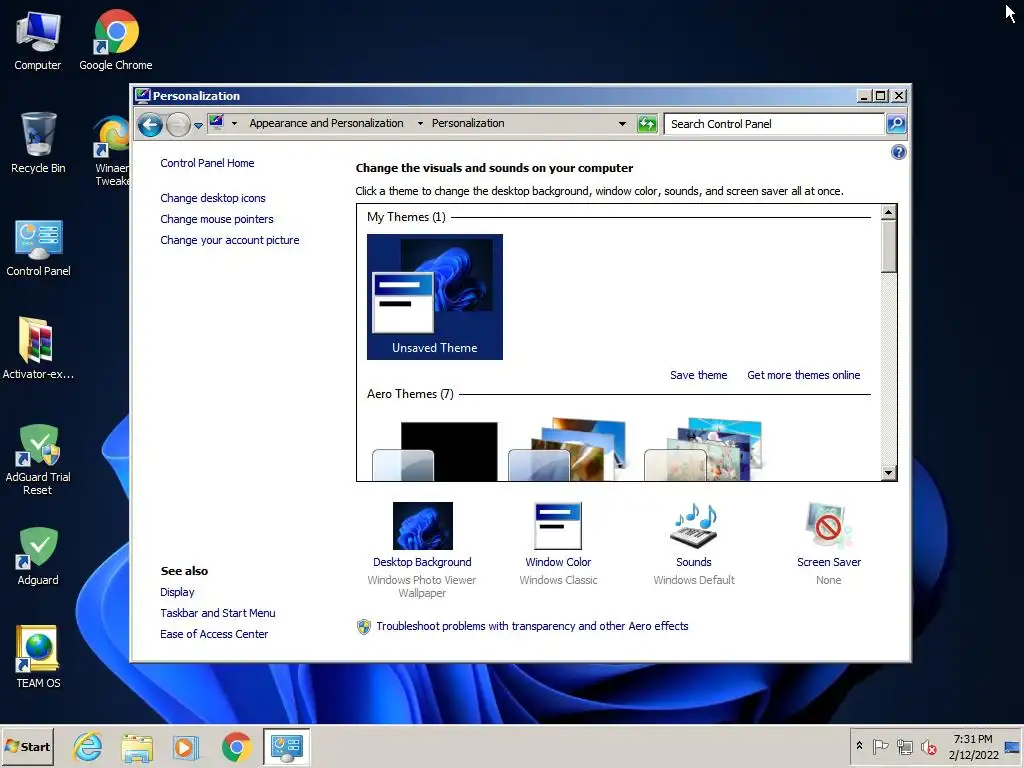This screenshot has width=1024, height=768.
Task: Select the Computer desktop icon
Action: point(38,40)
